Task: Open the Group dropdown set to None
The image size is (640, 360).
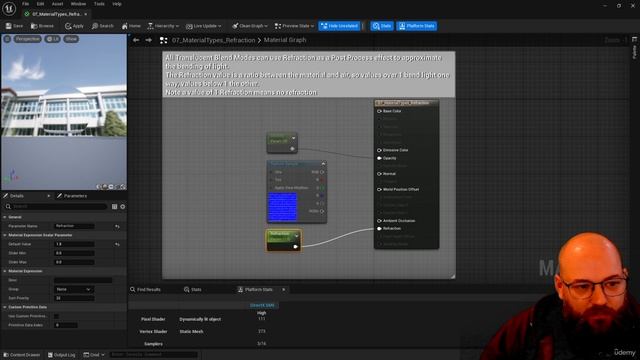Action: 74,289
